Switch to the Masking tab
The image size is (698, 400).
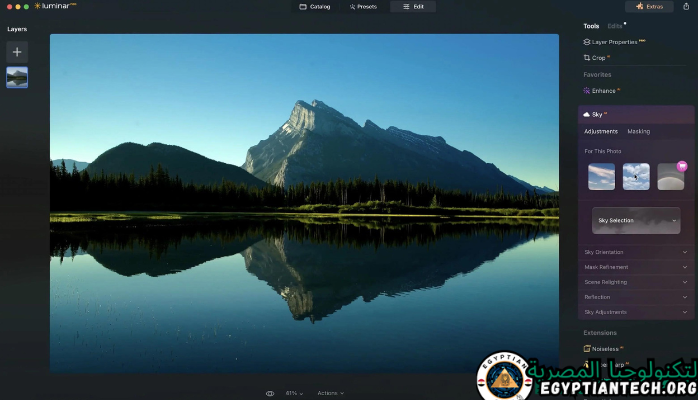click(x=638, y=131)
